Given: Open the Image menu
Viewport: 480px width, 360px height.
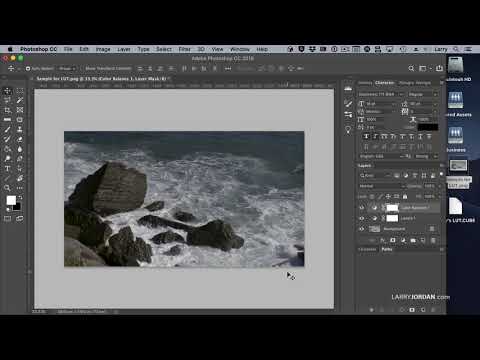Looking at the screenshot, I should click(x=103, y=49).
